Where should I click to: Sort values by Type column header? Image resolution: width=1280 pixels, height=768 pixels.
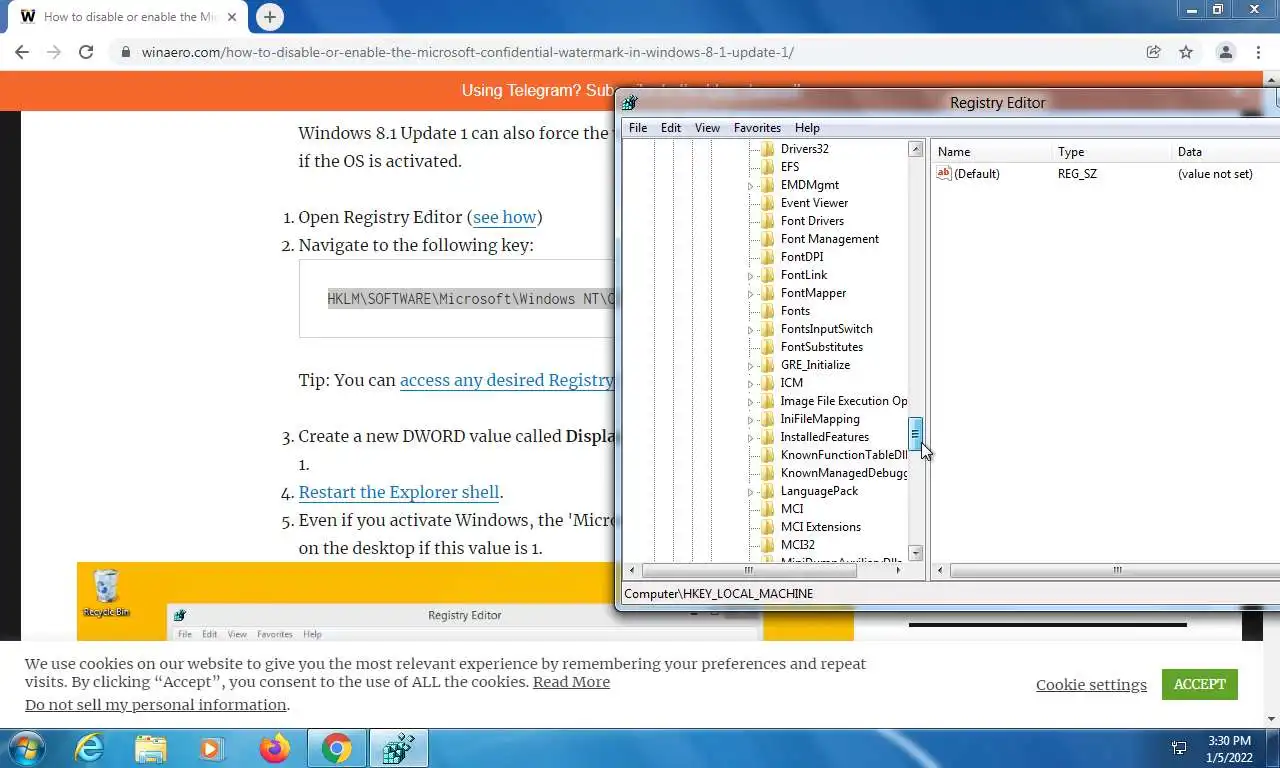click(1111, 152)
